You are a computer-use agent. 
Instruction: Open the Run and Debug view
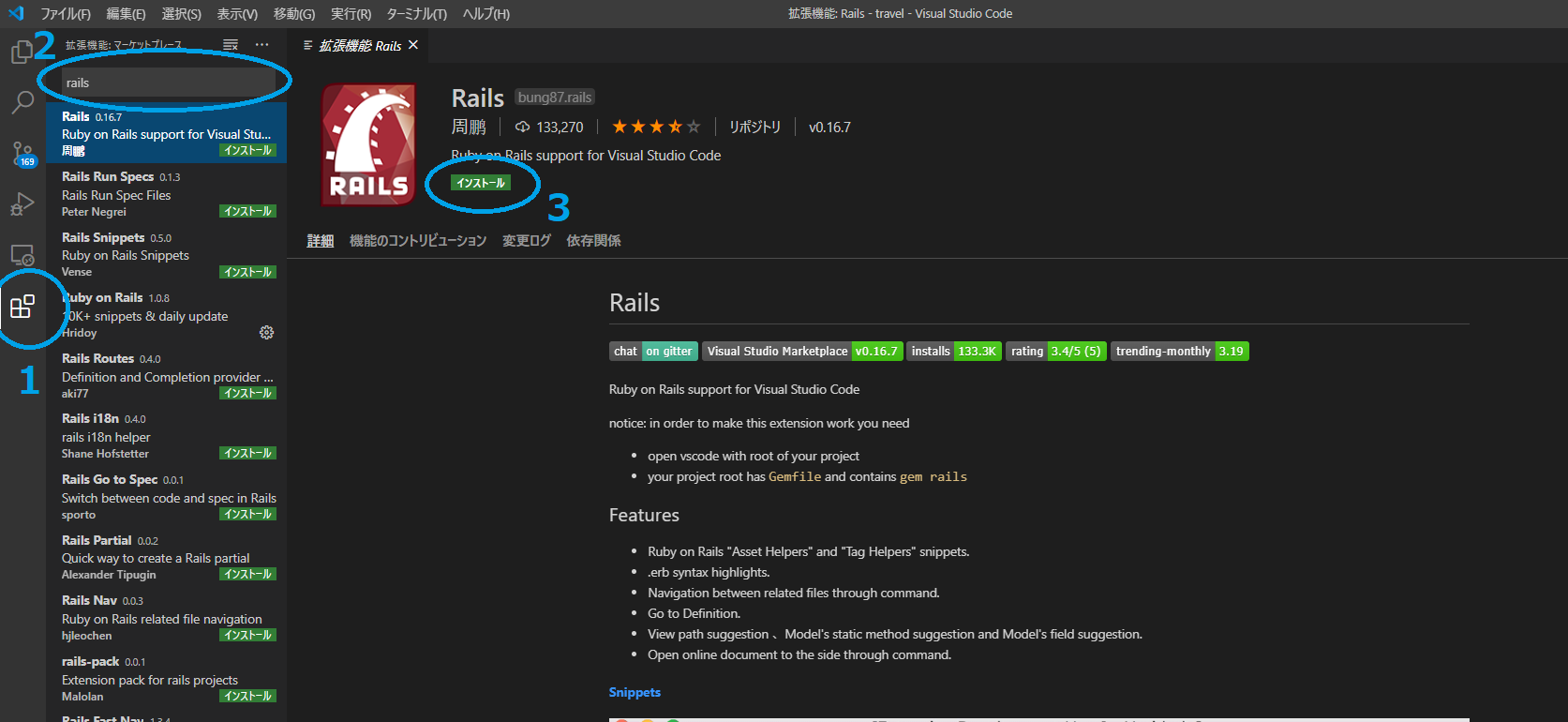[22, 204]
